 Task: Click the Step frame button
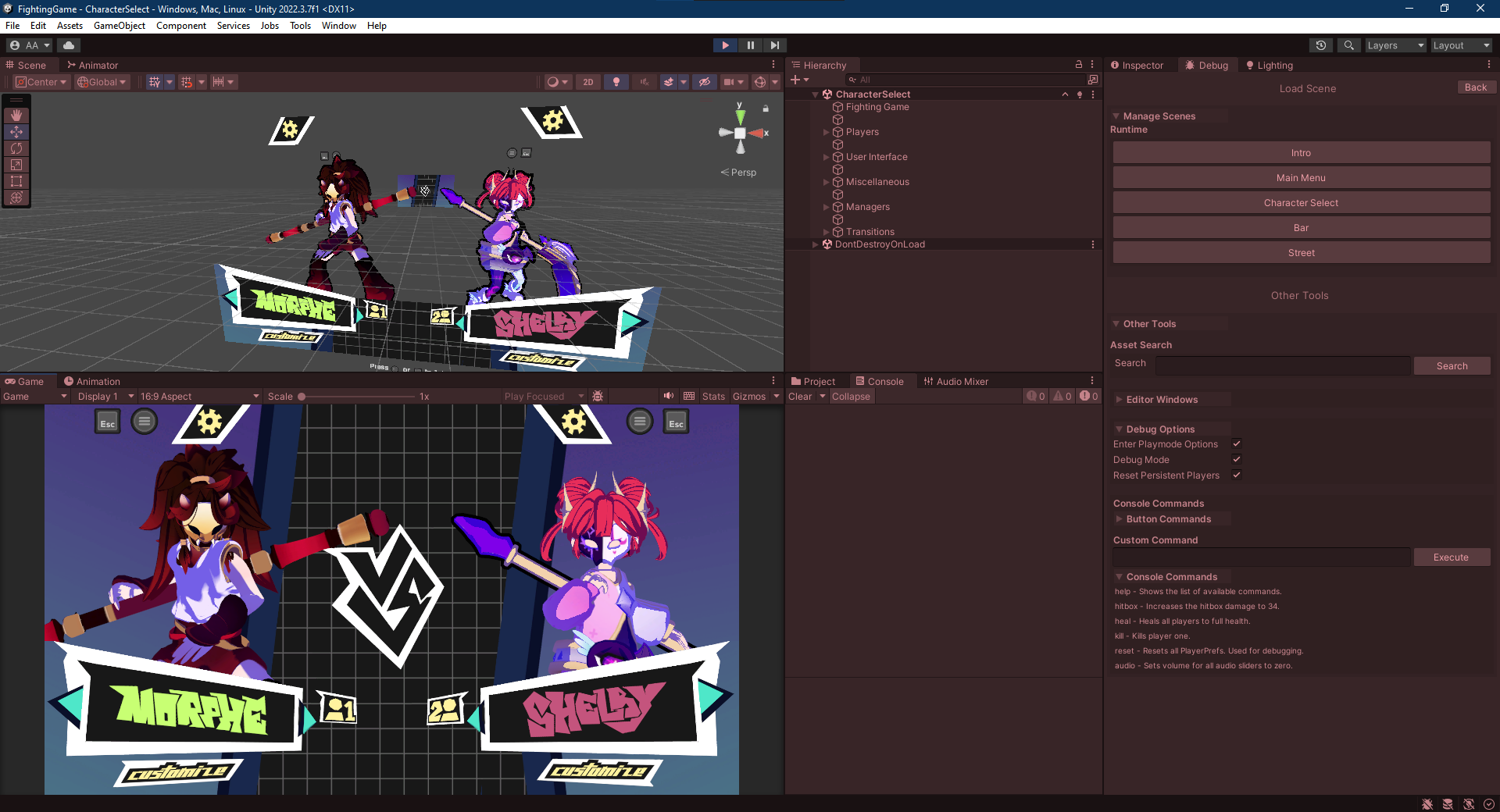click(774, 45)
